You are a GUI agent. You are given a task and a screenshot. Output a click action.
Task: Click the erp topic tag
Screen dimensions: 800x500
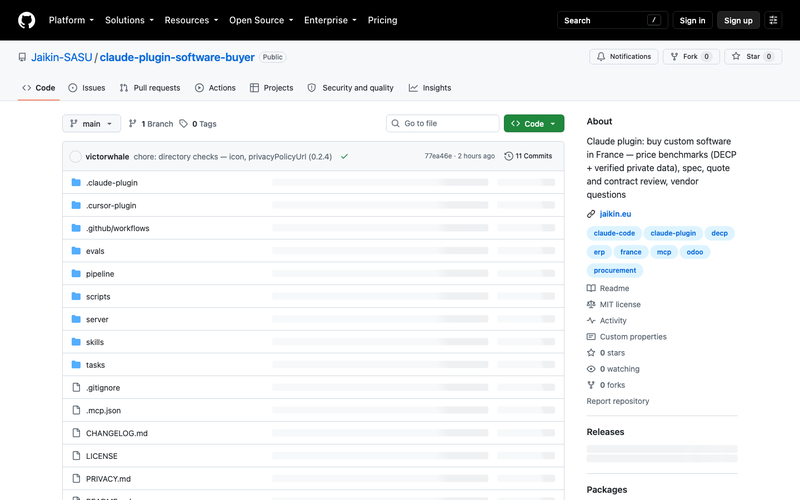tap(599, 252)
